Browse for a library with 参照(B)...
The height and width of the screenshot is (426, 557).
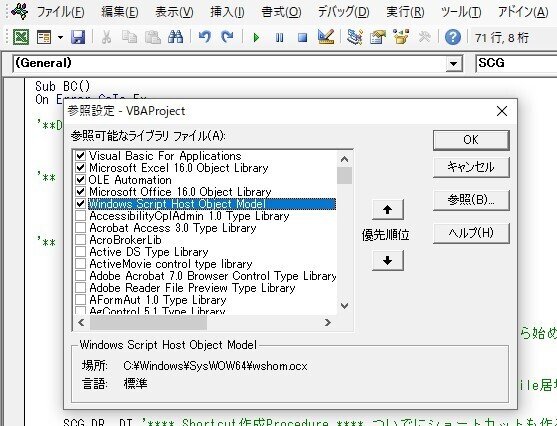pyautogui.click(x=471, y=200)
